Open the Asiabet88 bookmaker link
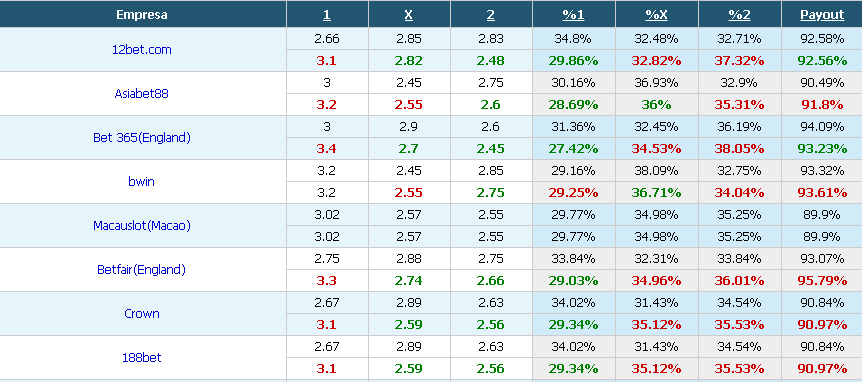862x382 pixels. (141, 93)
